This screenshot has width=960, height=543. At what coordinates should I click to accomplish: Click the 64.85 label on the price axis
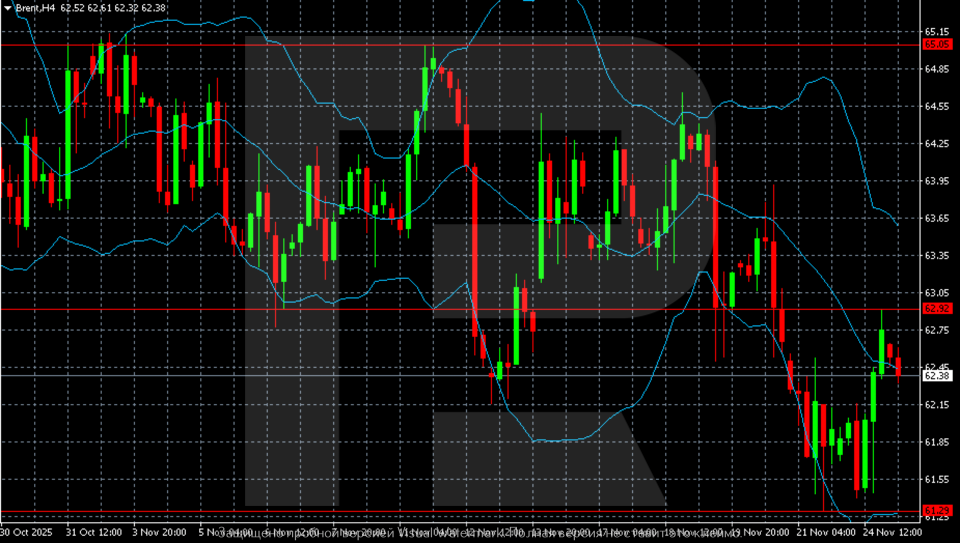(x=937, y=69)
